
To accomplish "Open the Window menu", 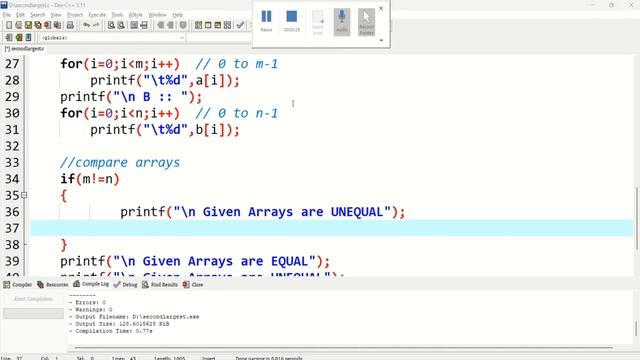I will [157, 15].
